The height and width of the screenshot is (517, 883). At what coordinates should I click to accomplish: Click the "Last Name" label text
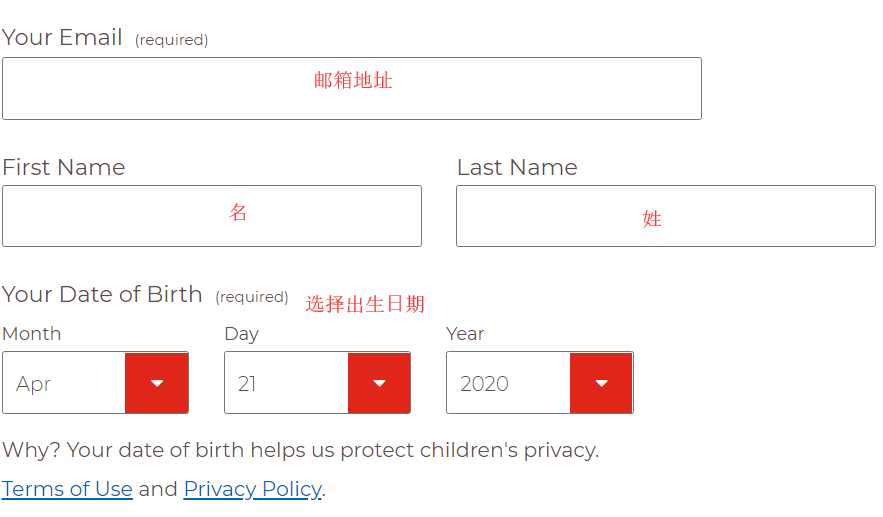click(x=517, y=167)
